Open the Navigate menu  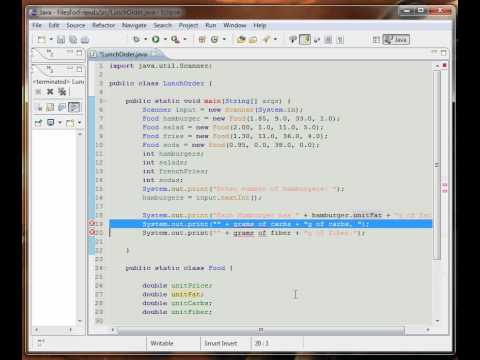point(134,25)
